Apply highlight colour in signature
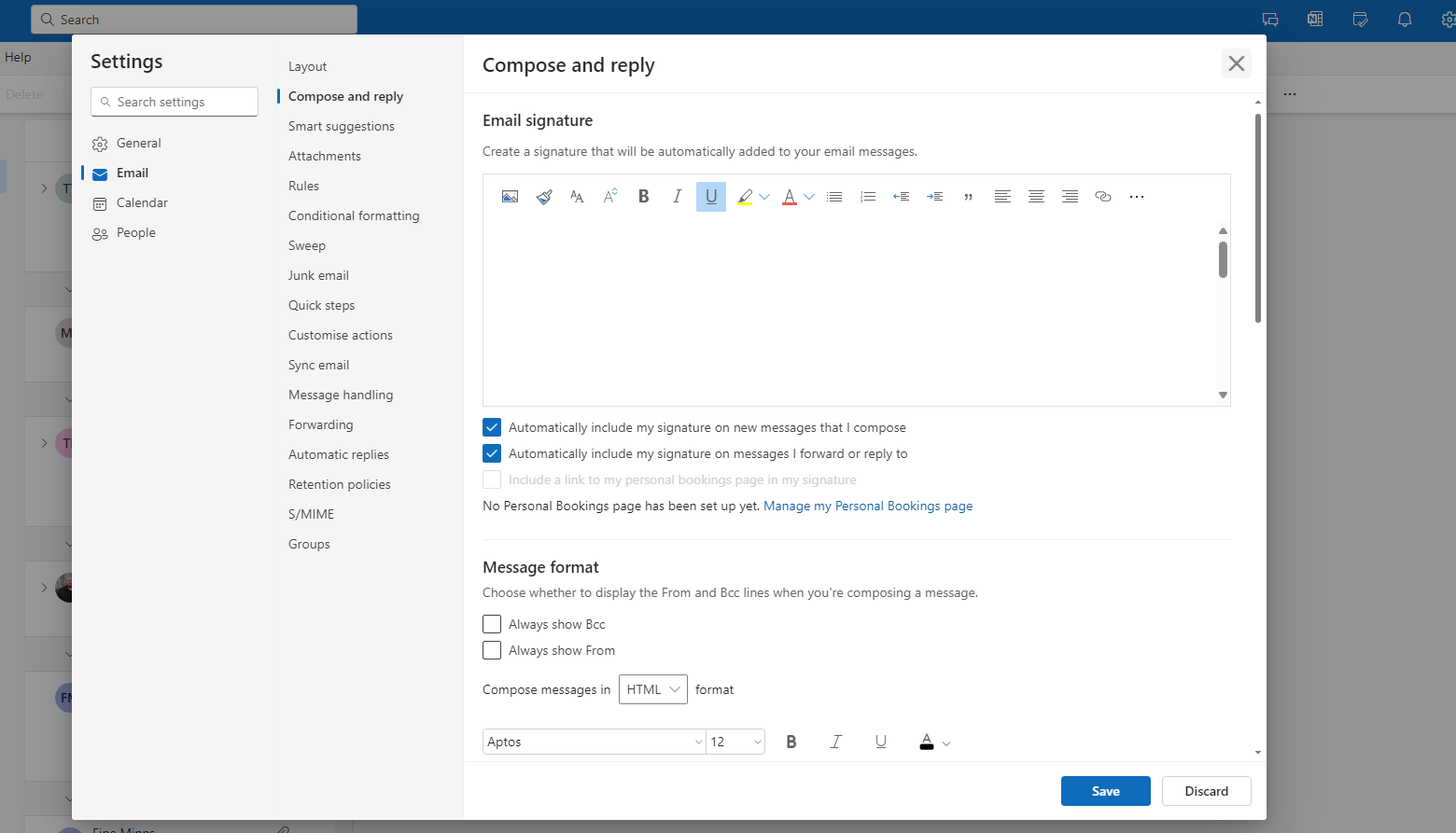Image resolution: width=1456 pixels, height=833 pixels. coord(744,197)
